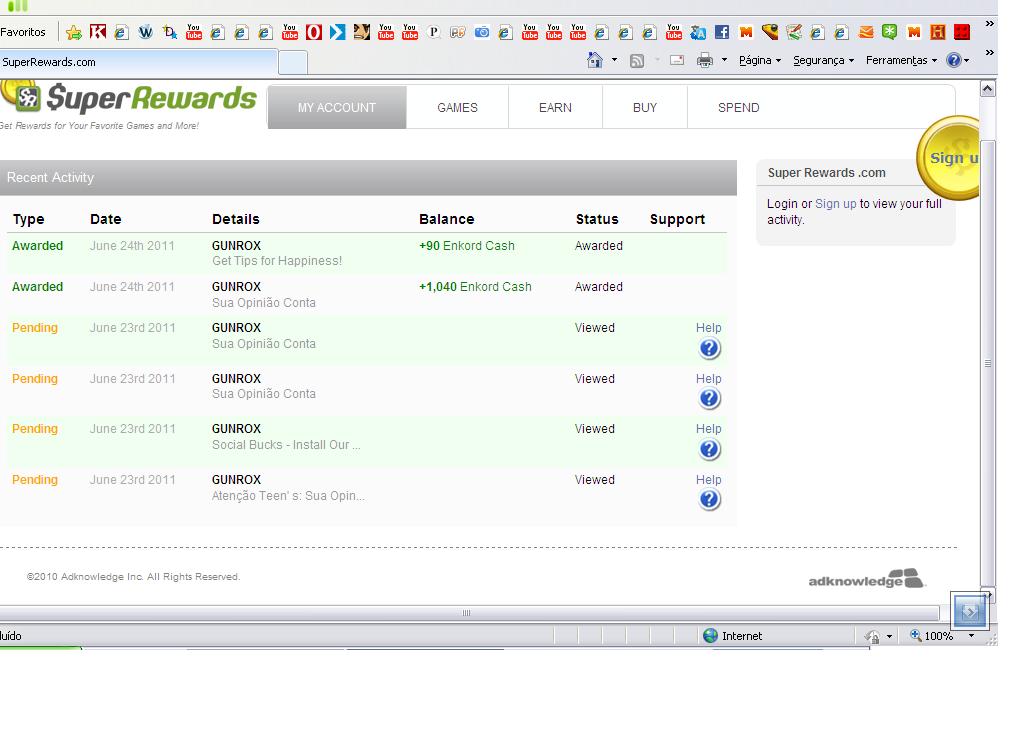
Task: Expand the Segurança dropdown menu
Action: [823, 60]
